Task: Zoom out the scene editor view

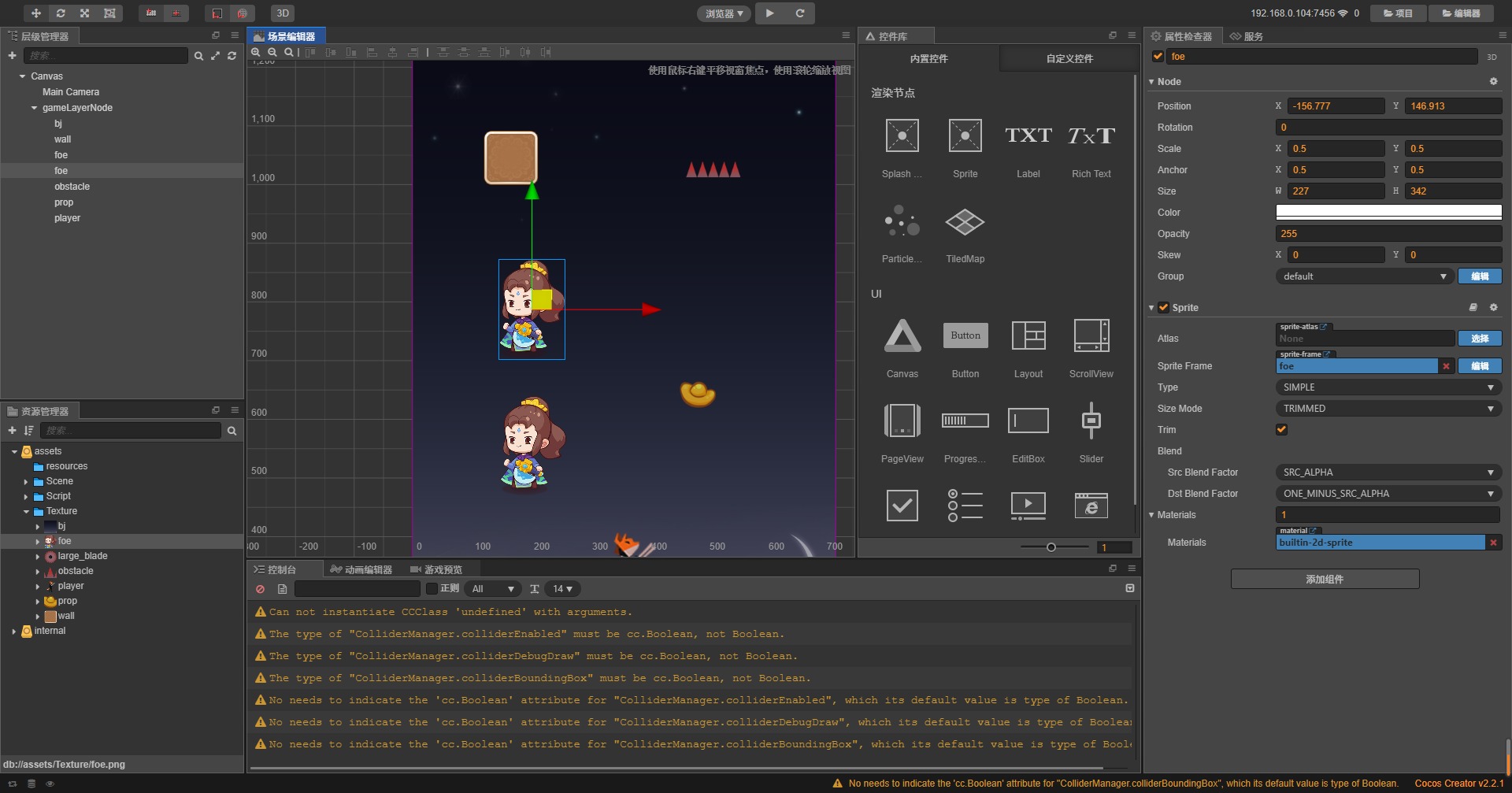Action: point(272,53)
